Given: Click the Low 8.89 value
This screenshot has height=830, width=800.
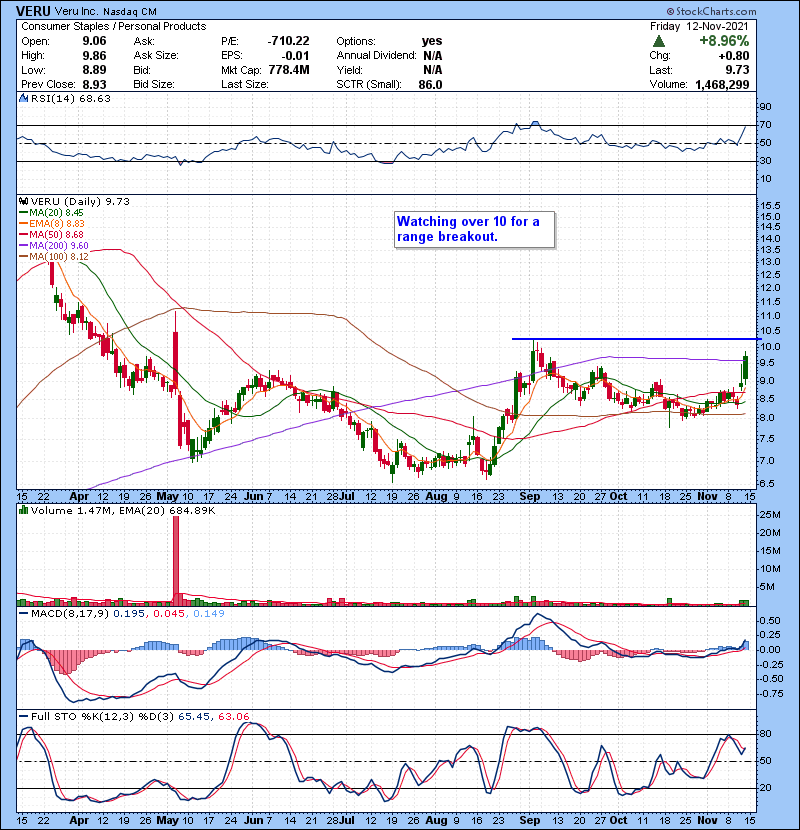Looking at the screenshot, I should 94,70.
